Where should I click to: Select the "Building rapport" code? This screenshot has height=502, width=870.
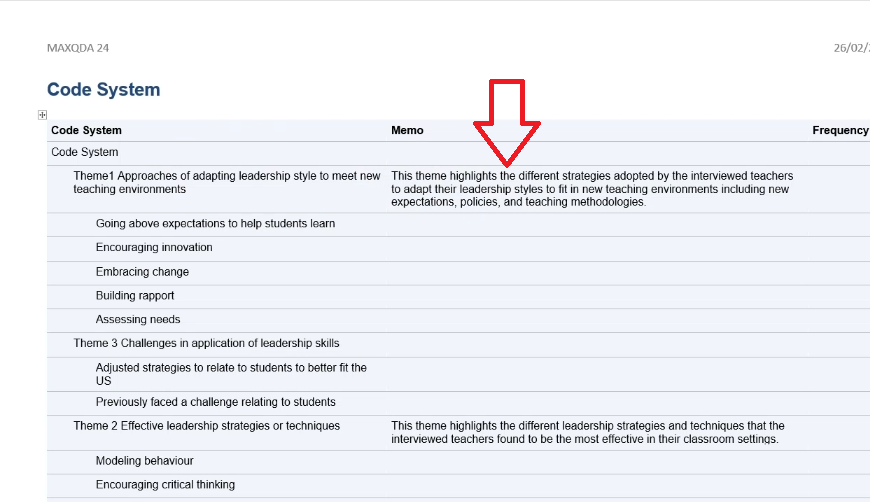coord(135,296)
